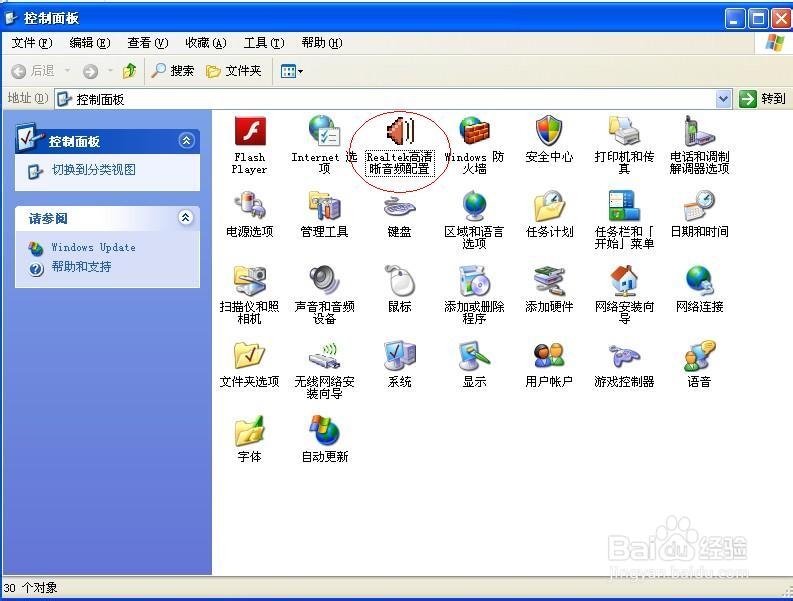Open the 工具(T) menu

(x=263, y=43)
